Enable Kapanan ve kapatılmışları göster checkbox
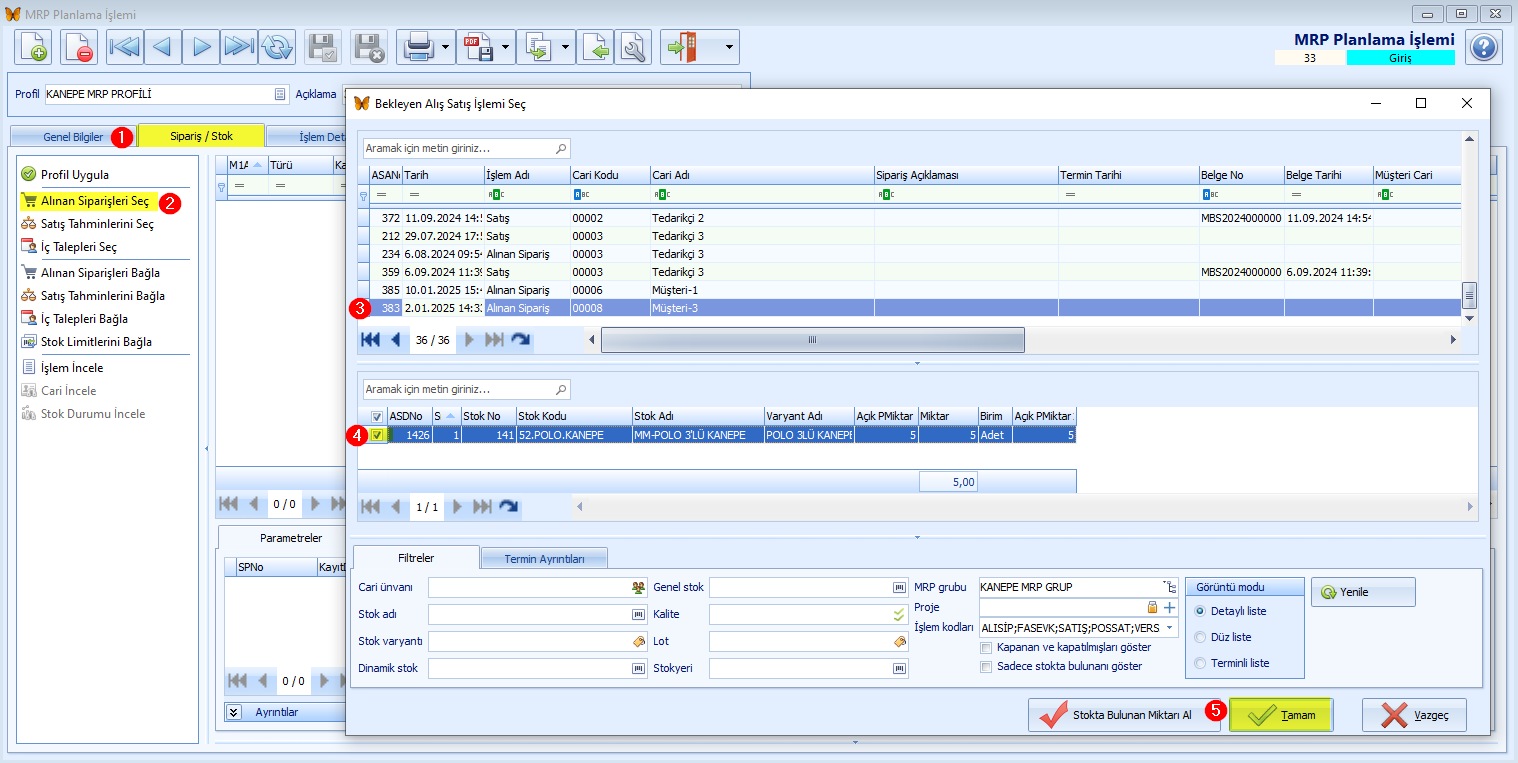Screen dimensions: 1518x763 click(x=986, y=647)
